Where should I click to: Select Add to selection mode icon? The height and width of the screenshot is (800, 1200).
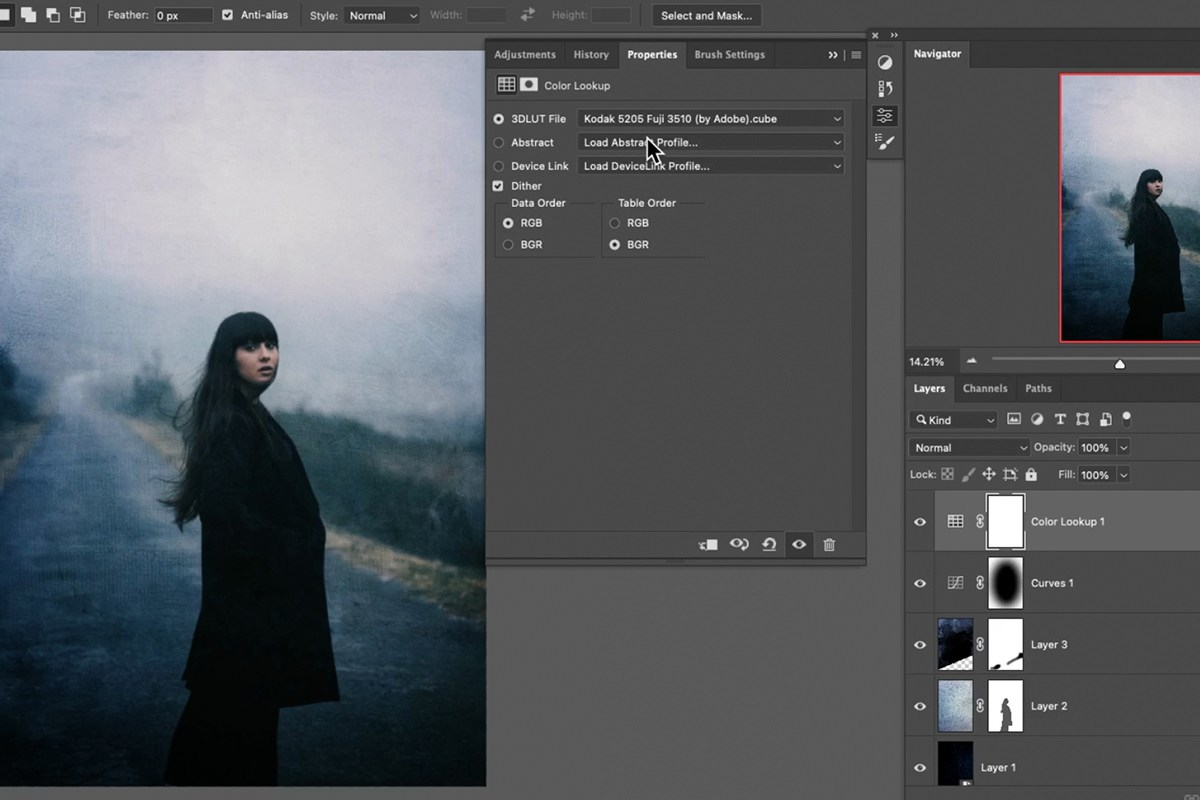28,15
